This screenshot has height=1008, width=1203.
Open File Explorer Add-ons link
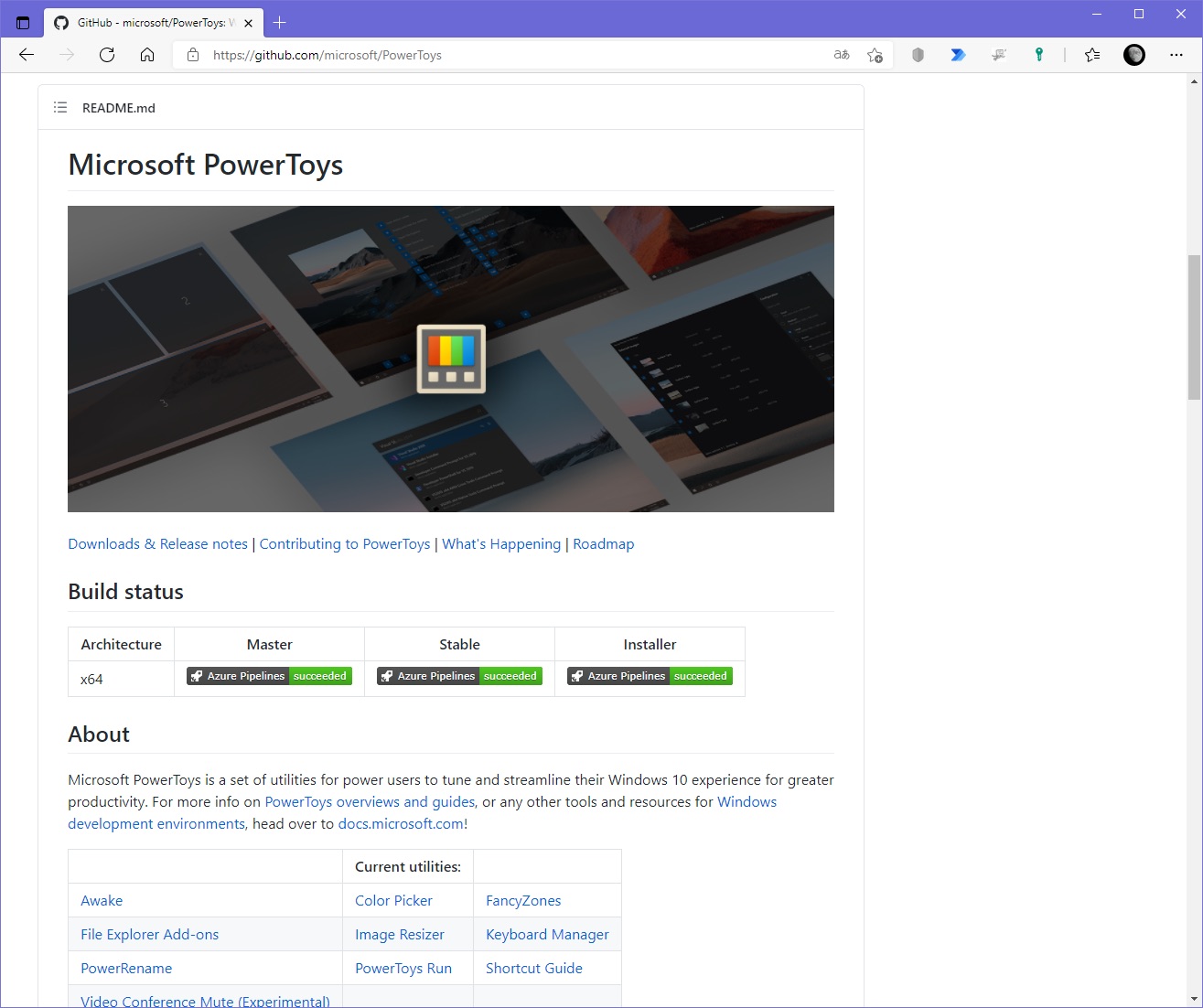click(149, 934)
